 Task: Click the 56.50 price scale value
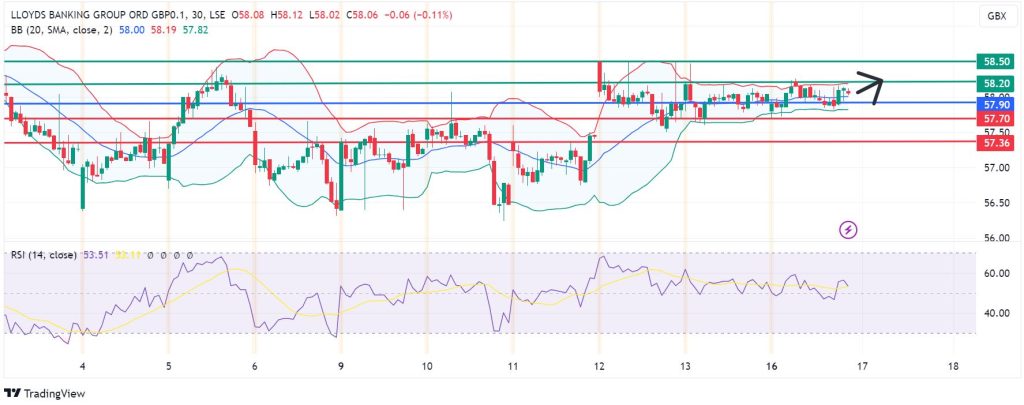[x=996, y=203]
